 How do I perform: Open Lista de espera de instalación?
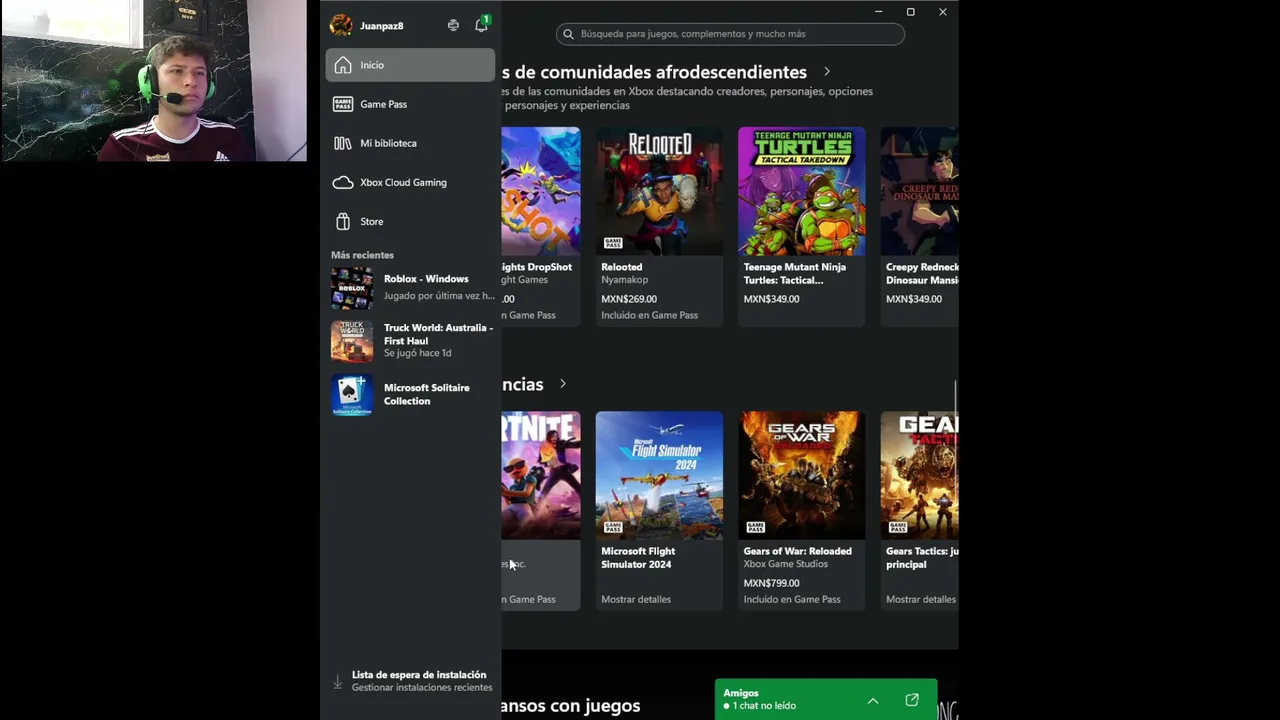(411, 681)
